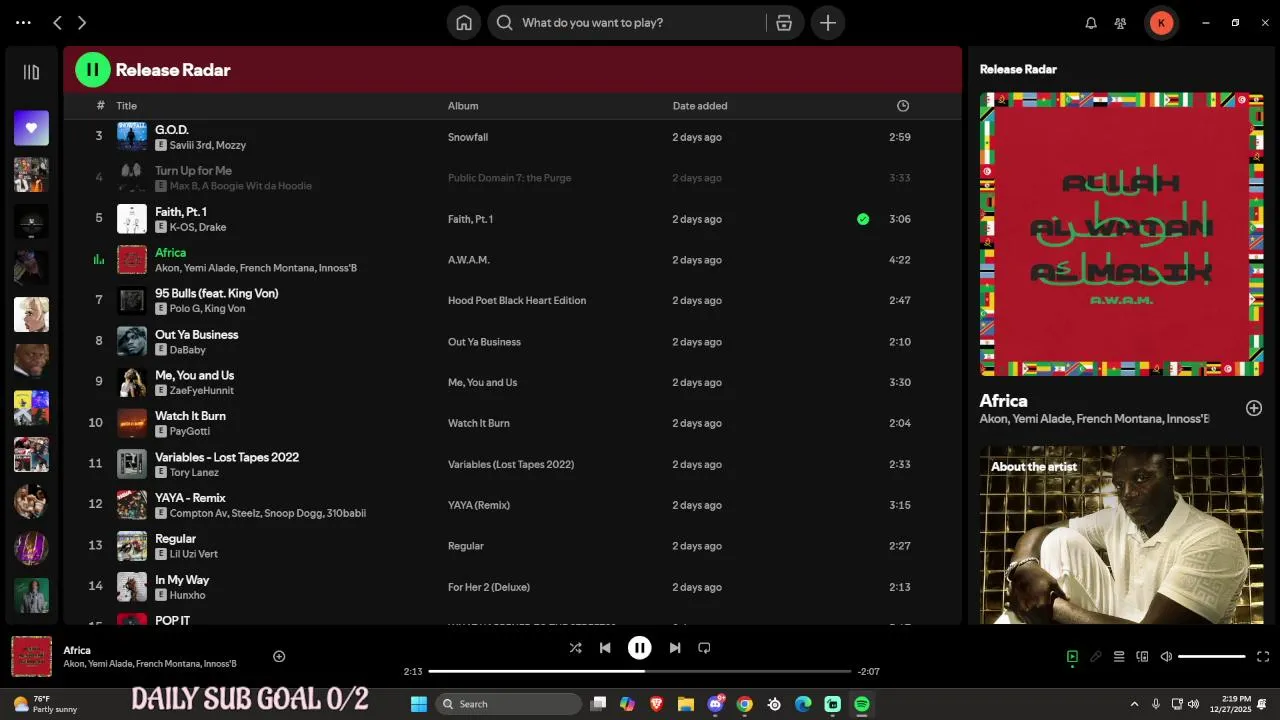Open YAYA (Remix) album link
The width and height of the screenshot is (1280, 720).
(x=479, y=505)
